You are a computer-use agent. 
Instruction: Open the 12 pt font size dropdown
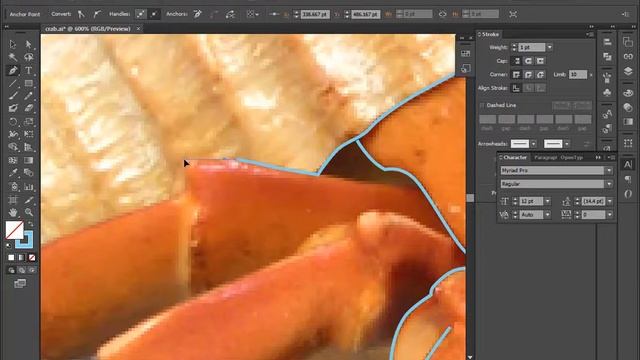(x=547, y=201)
